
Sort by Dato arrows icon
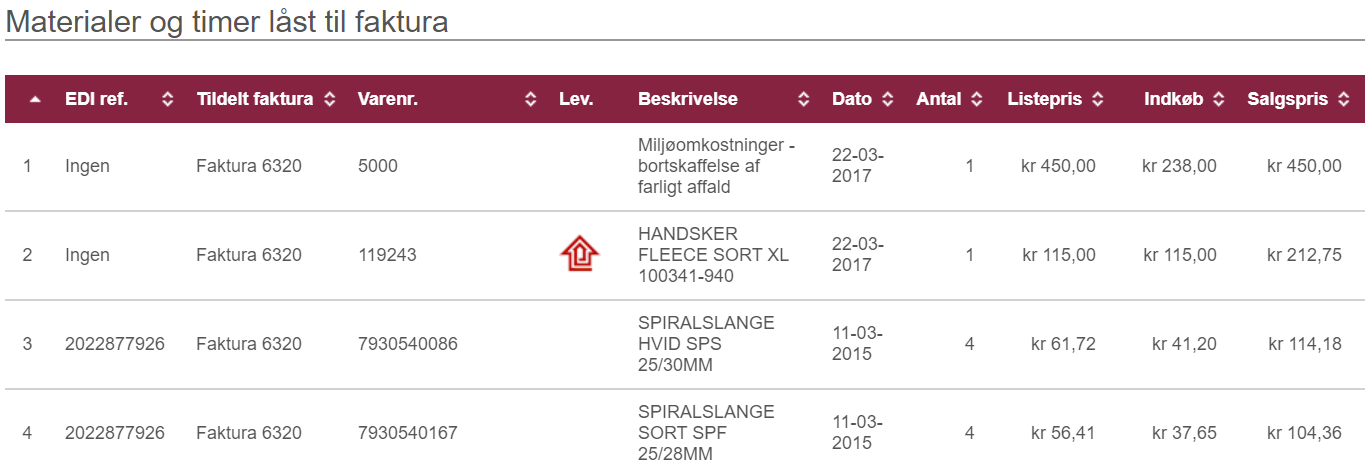[x=888, y=99]
